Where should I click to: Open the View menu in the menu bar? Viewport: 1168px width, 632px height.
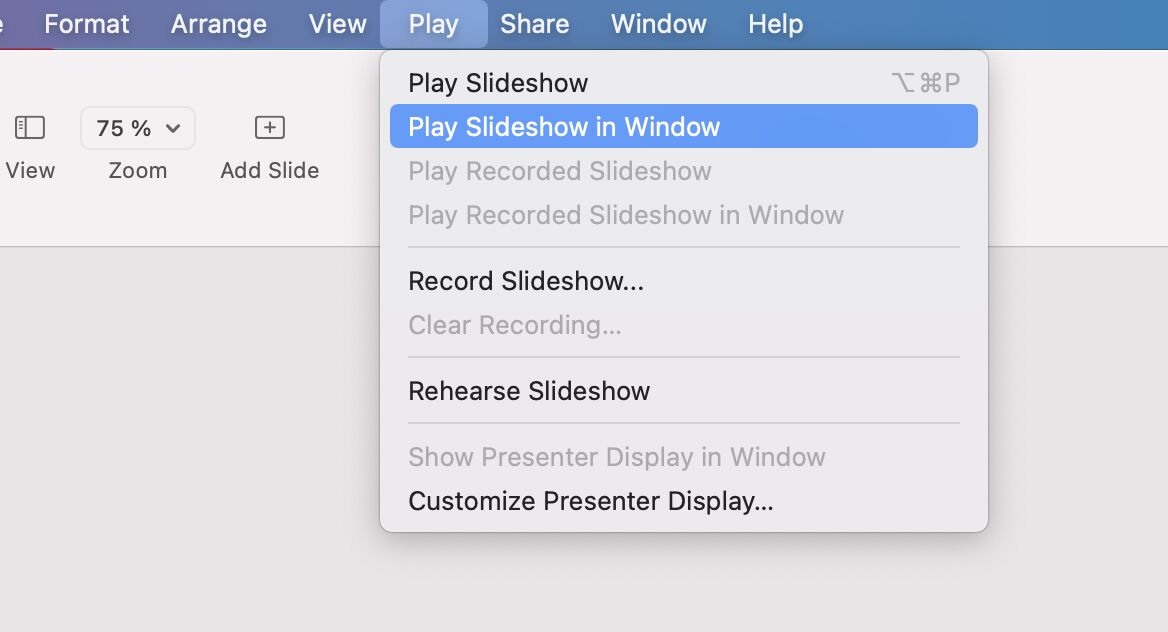(338, 24)
